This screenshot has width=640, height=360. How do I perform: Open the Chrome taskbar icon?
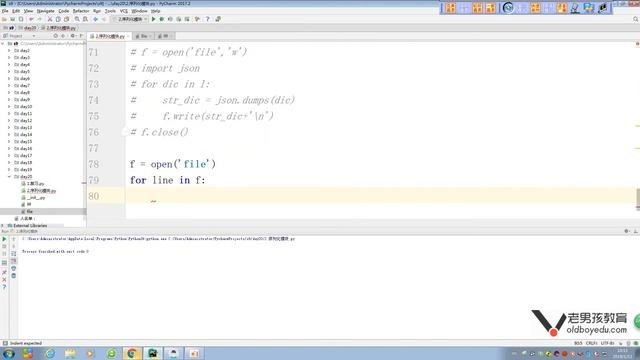pos(131,353)
